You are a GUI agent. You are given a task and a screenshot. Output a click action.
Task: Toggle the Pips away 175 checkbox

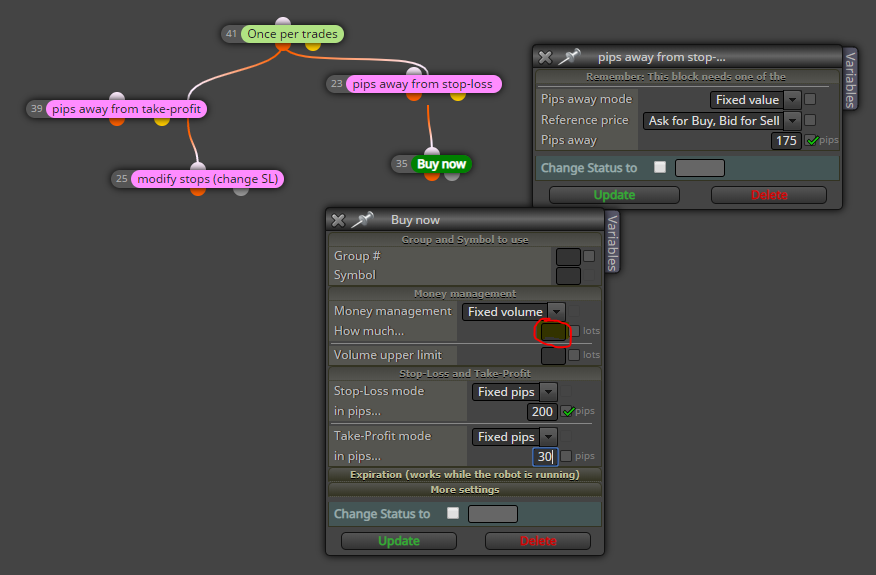(812, 140)
